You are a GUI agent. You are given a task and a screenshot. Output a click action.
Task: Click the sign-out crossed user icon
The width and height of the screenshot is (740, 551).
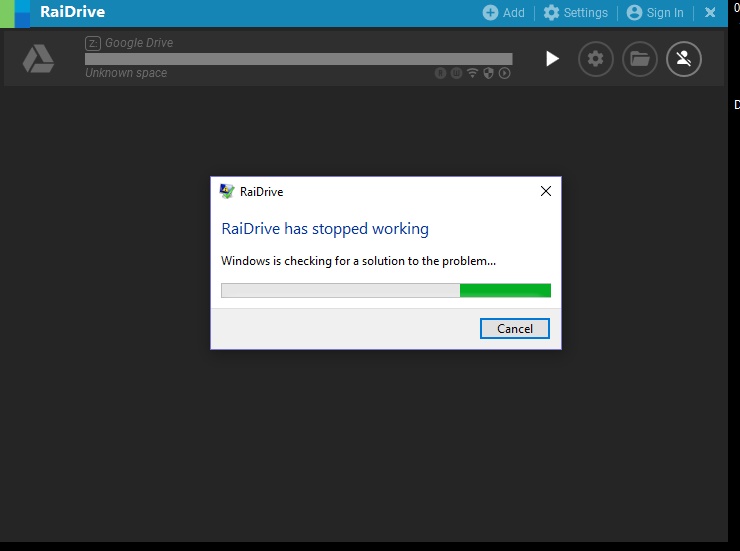click(x=683, y=59)
